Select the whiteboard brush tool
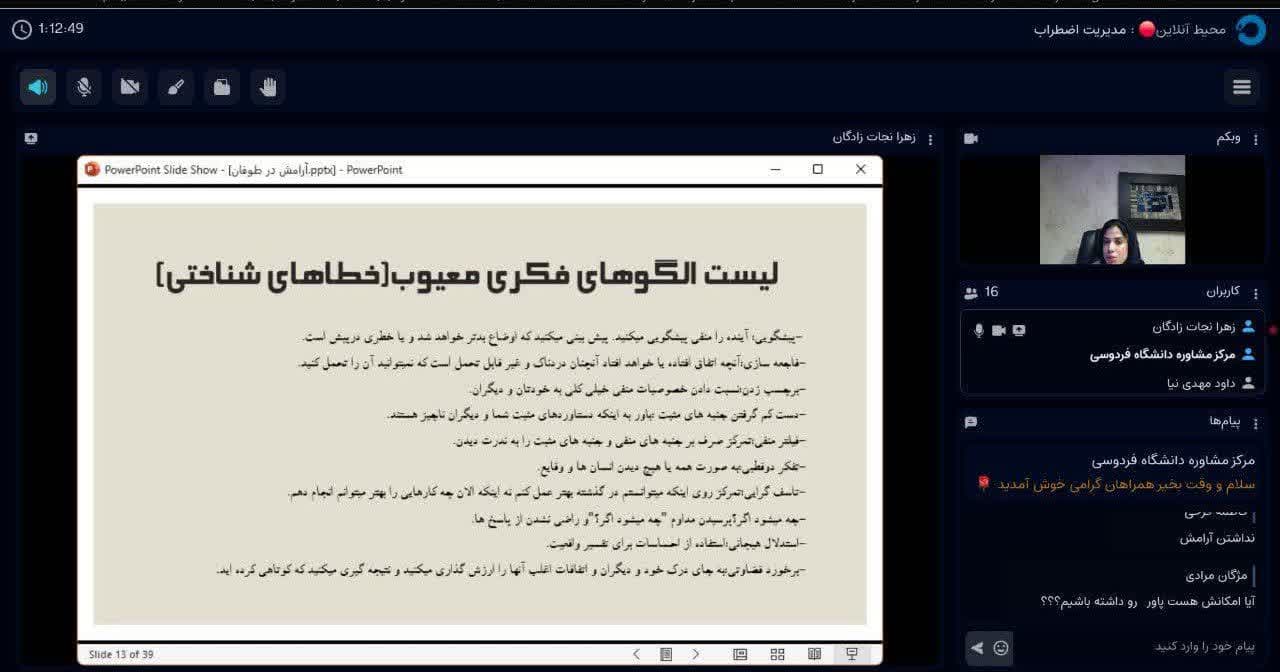This screenshot has height=672, width=1280. click(x=176, y=87)
